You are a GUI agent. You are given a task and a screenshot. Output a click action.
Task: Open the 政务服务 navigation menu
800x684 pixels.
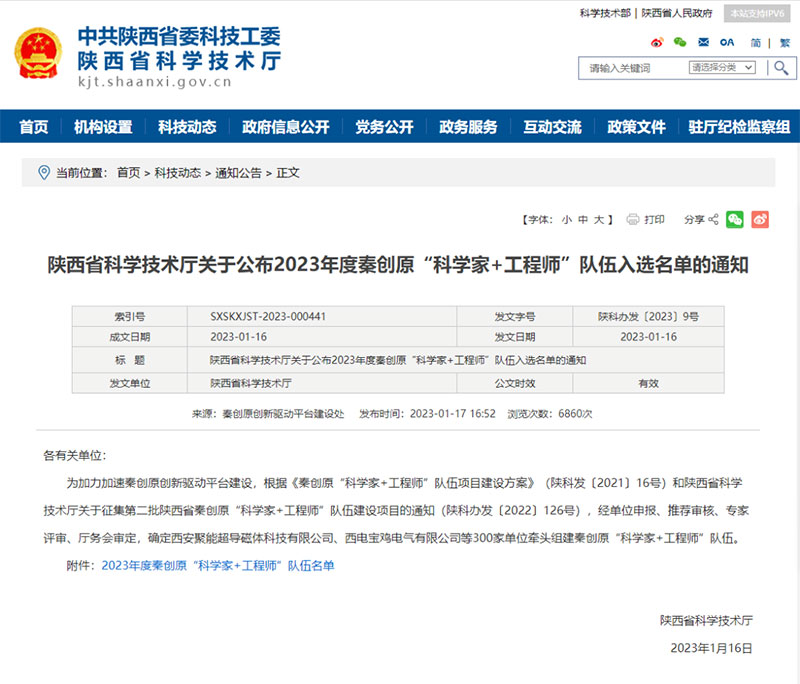(468, 127)
